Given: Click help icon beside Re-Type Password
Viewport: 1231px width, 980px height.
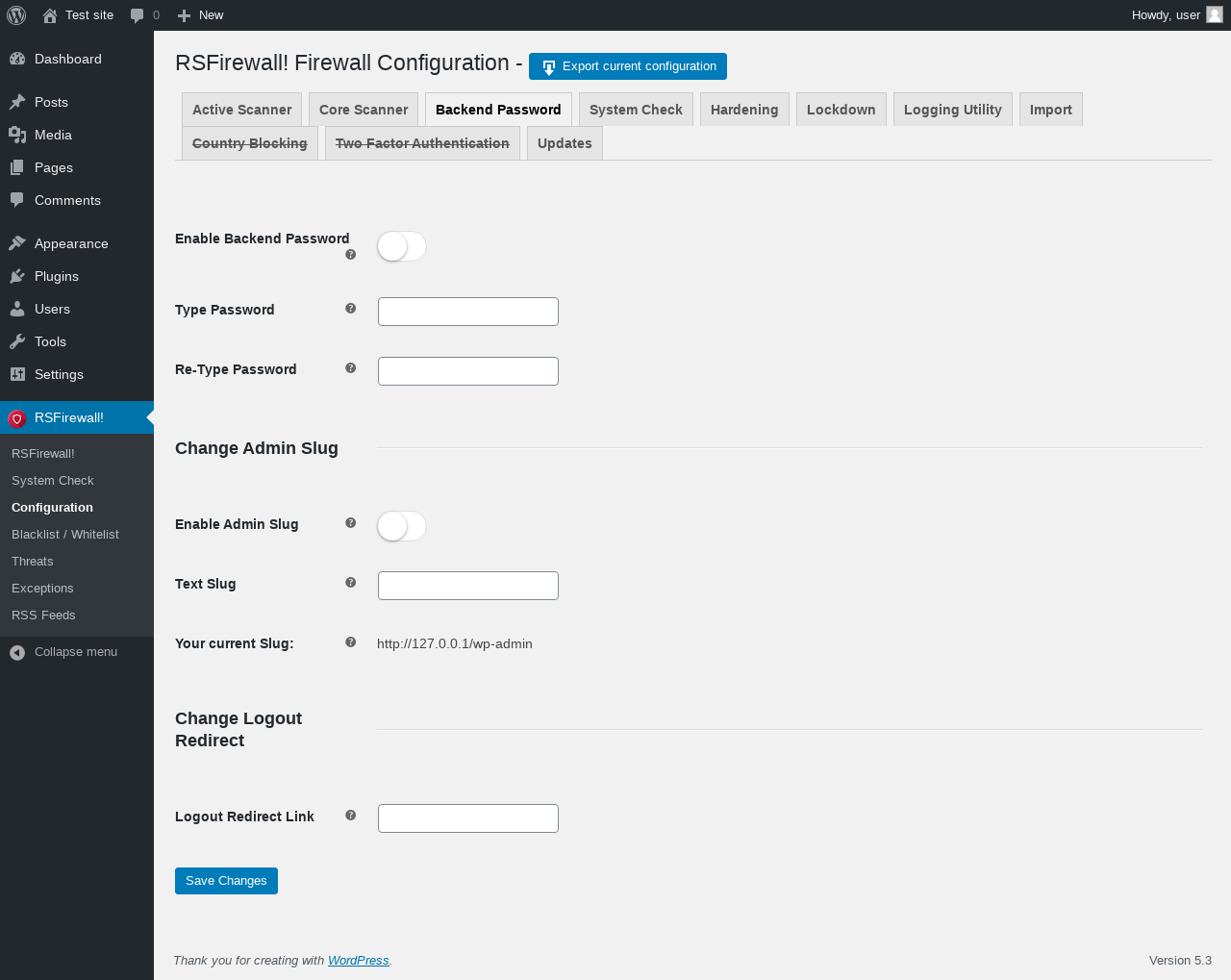Looking at the screenshot, I should point(350,367).
